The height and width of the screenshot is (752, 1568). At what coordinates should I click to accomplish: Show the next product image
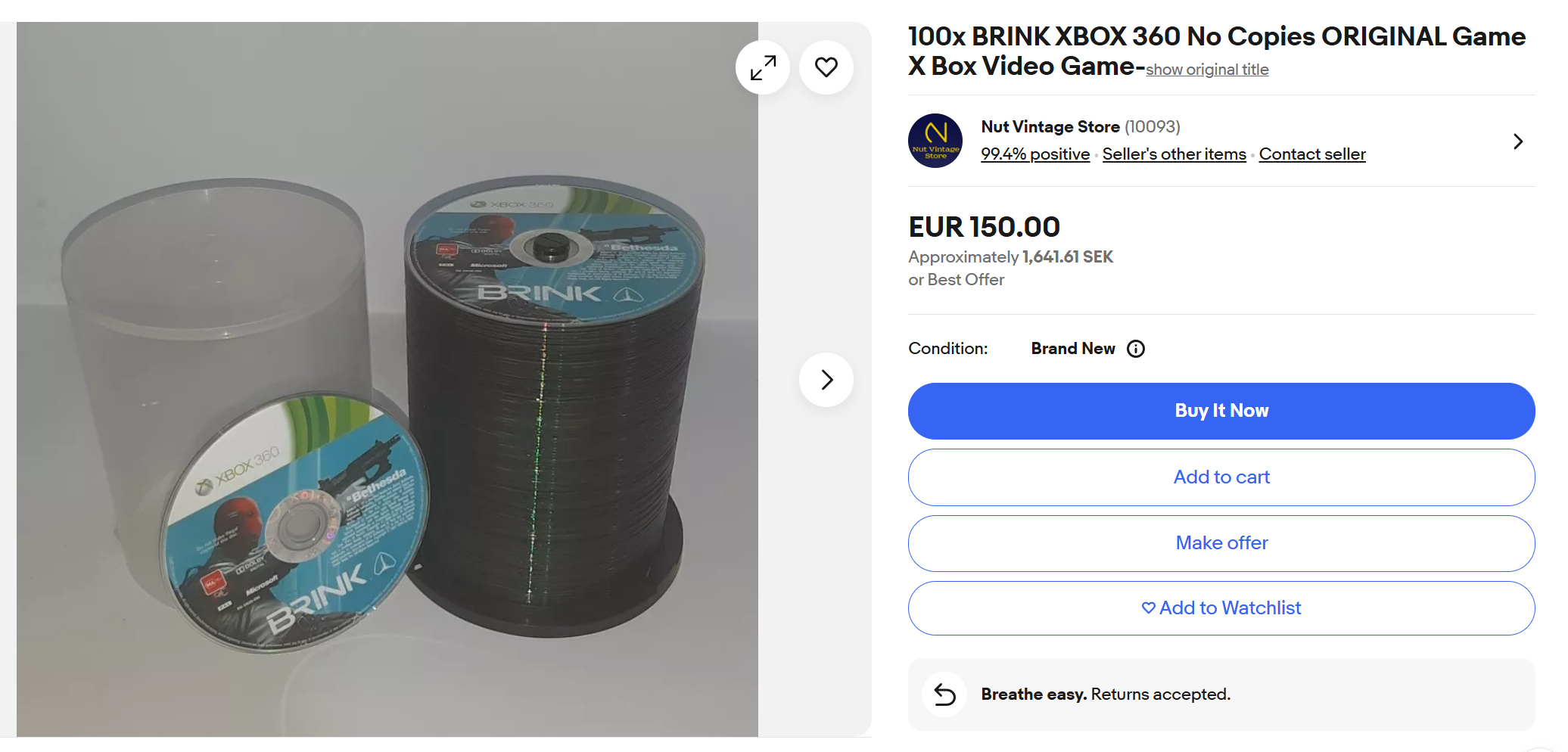tap(826, 380)
